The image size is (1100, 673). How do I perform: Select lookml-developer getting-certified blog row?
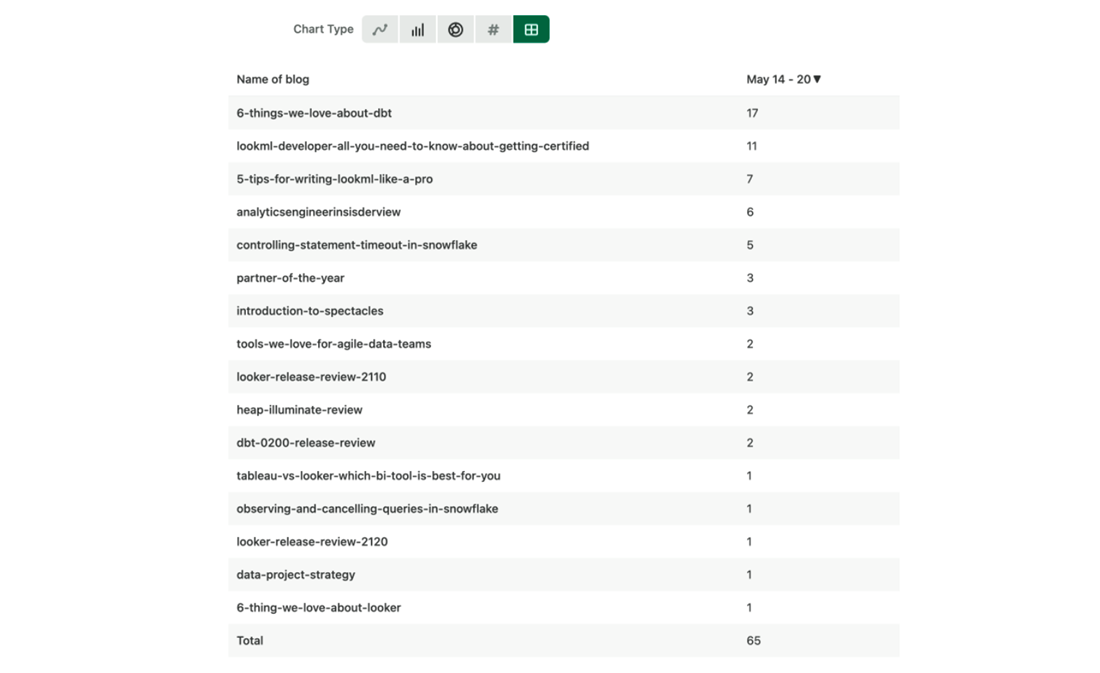(x=564, y=146)
